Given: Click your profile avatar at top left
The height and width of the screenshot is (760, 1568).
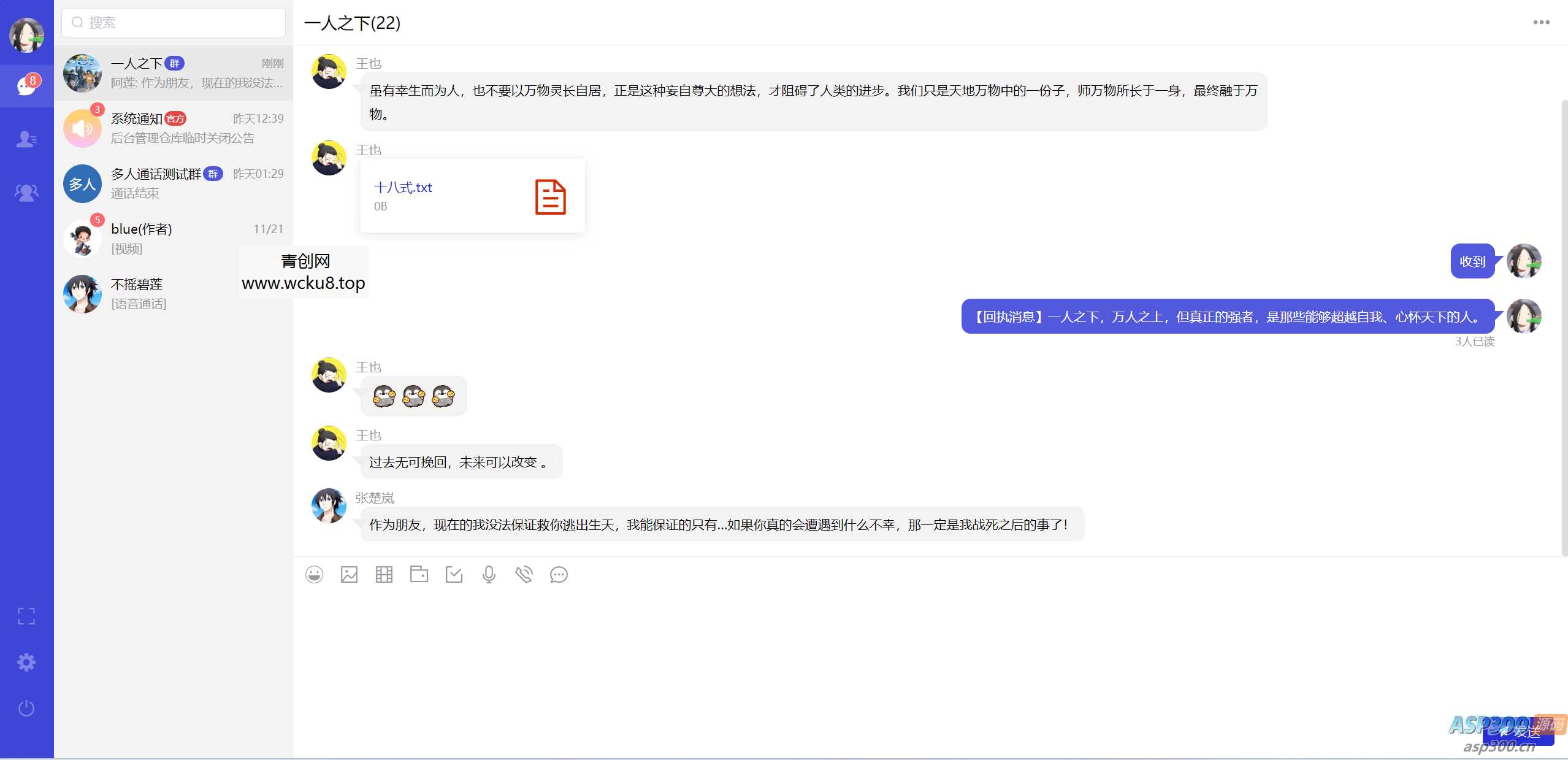Looking at the screenshot, I should [26, 35].
